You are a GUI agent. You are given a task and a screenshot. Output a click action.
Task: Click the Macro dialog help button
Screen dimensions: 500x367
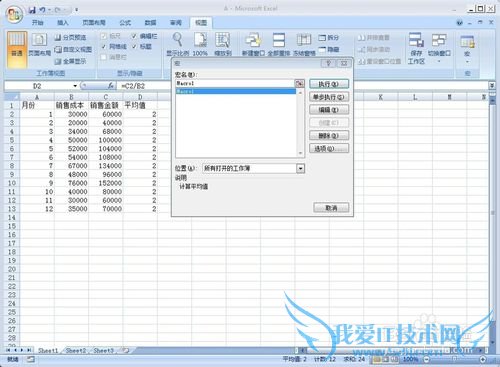(x=328, y=63)
